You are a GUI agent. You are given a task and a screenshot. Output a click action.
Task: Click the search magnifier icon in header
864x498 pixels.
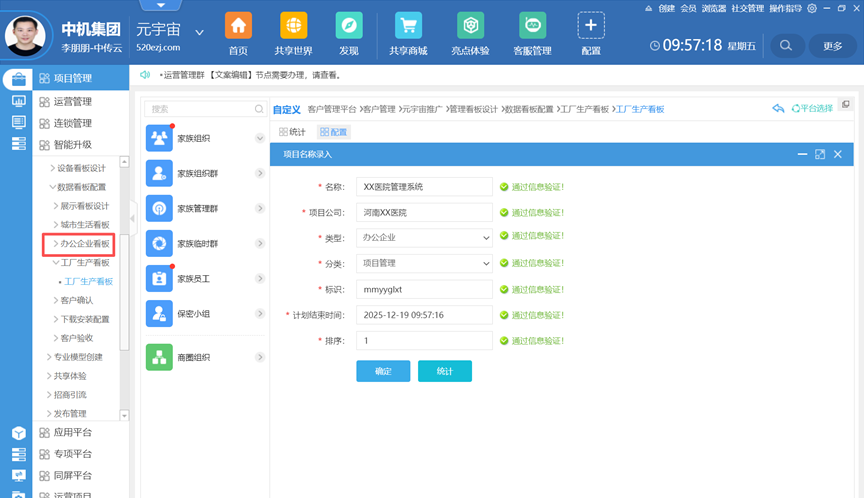click(786, 45)
